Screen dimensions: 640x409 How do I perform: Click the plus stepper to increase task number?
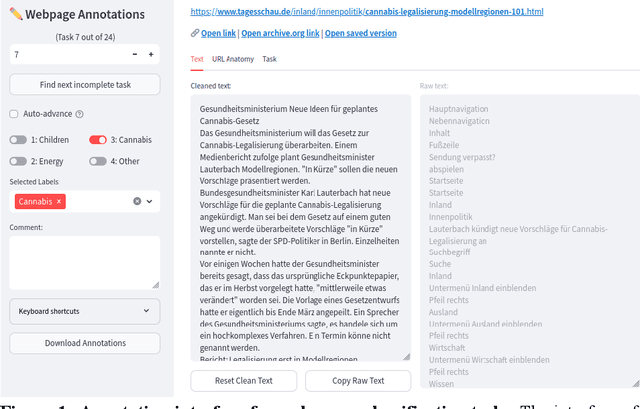[x=151, y=54]
